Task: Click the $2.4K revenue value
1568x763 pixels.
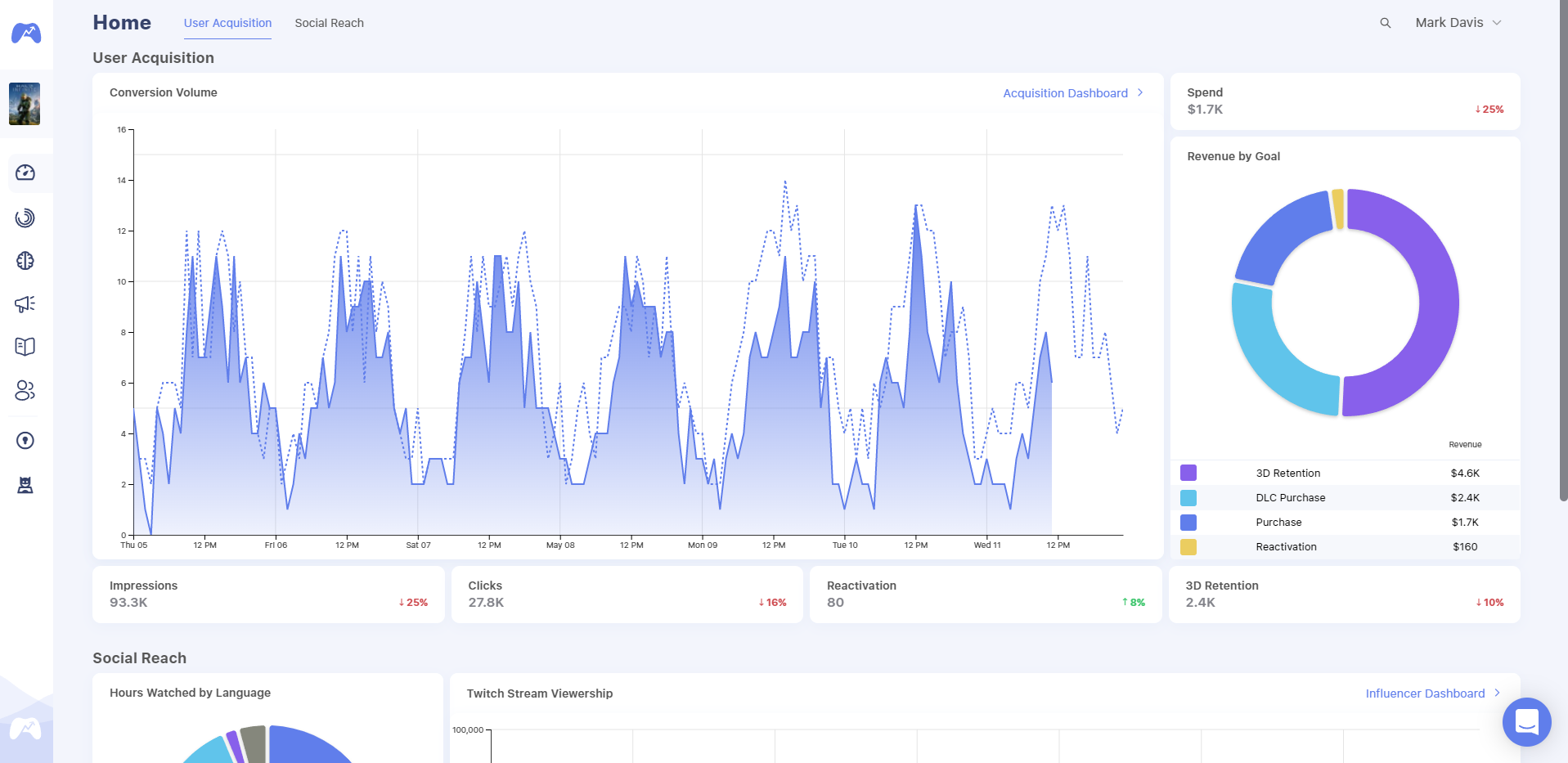Action: point(1465,498)
